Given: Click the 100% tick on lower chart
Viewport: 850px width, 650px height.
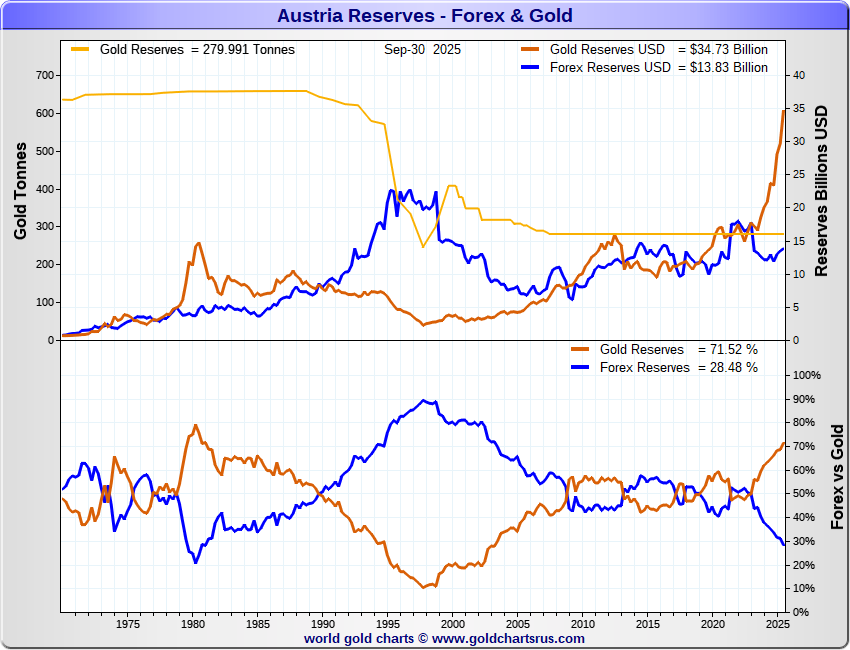Looking at the screenshot, I should point(807,375).
